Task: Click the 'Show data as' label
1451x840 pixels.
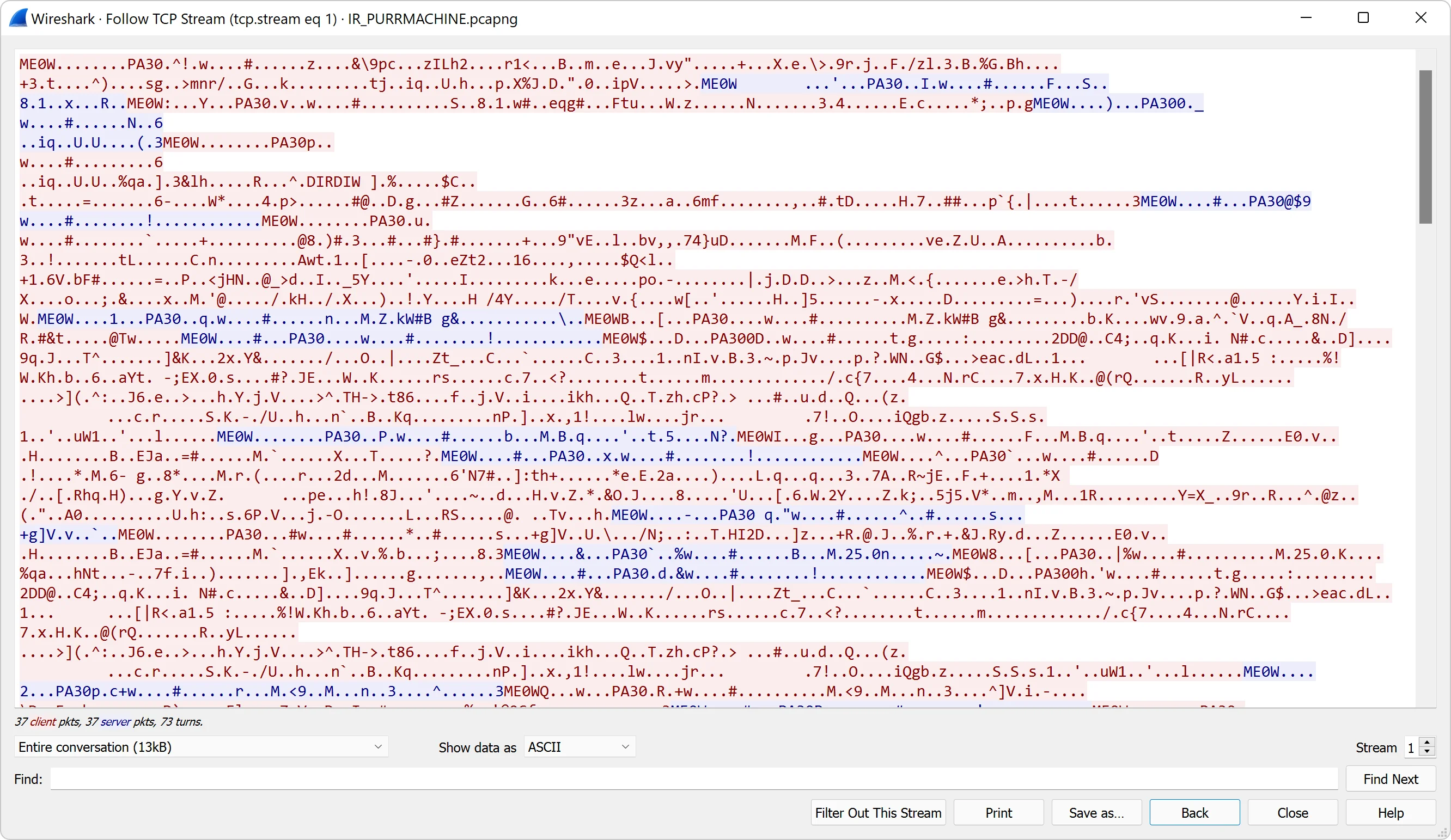Action: 477,747
